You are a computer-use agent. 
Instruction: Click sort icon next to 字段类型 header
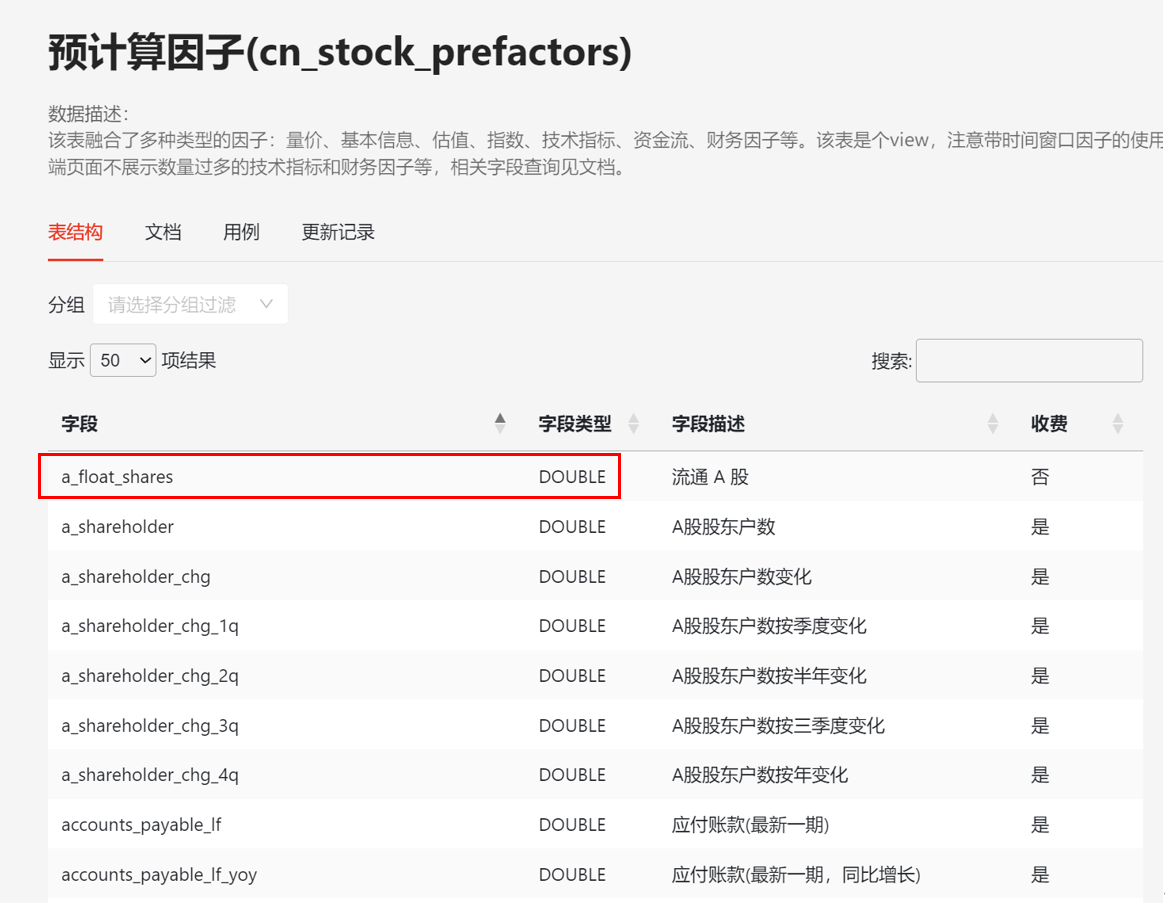pos(633,424)
